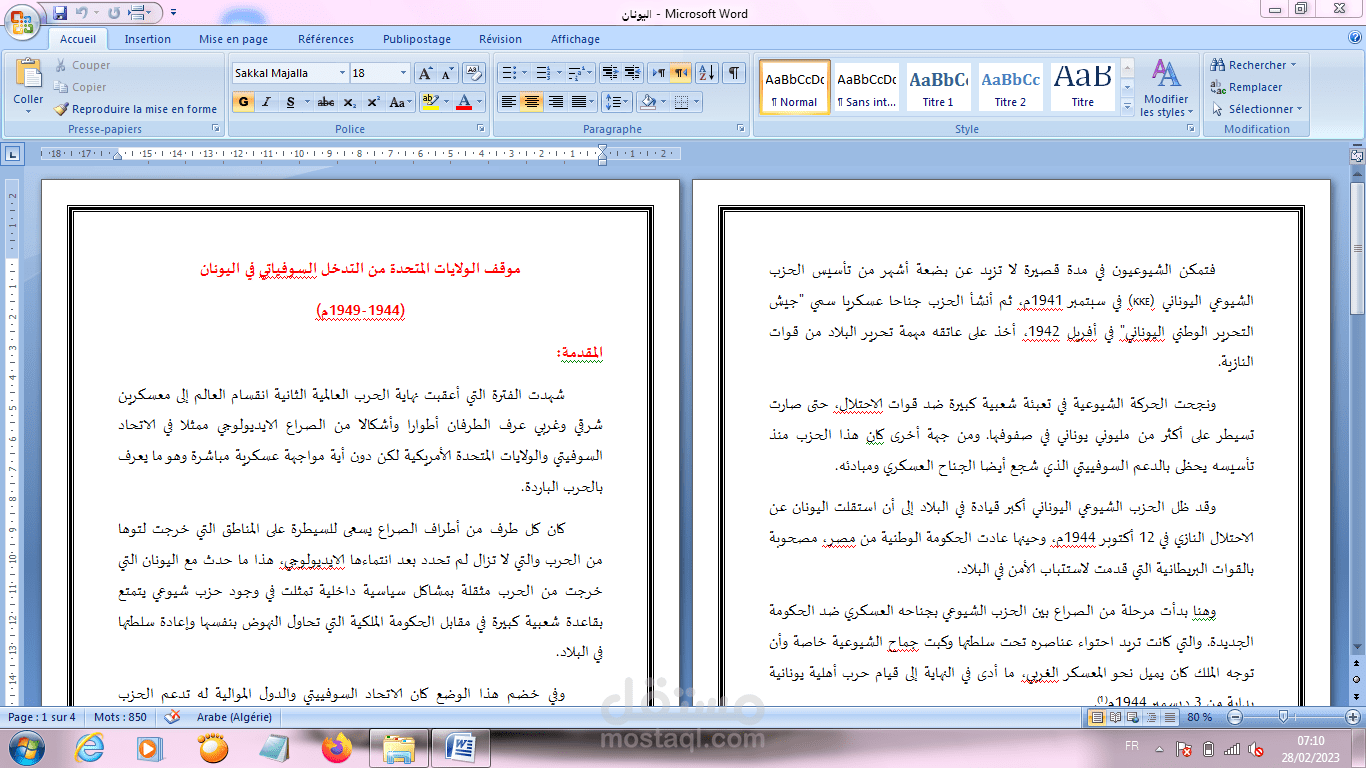The height and width of the screenshot is (768, 1366).
Task: Click Reproduire la mise en forme
Action: [135, 109]
